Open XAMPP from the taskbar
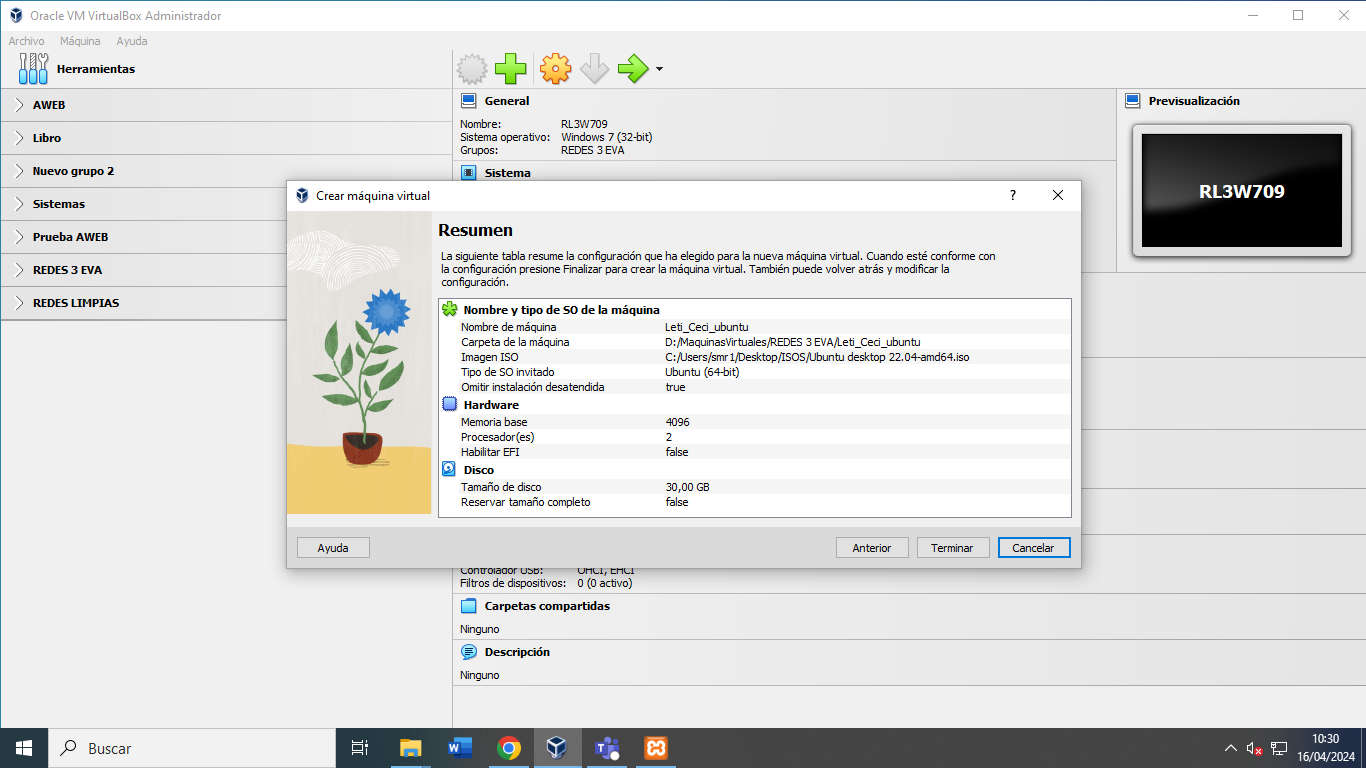The height and width of the screenshot is (768, 1366). [656, 748]
